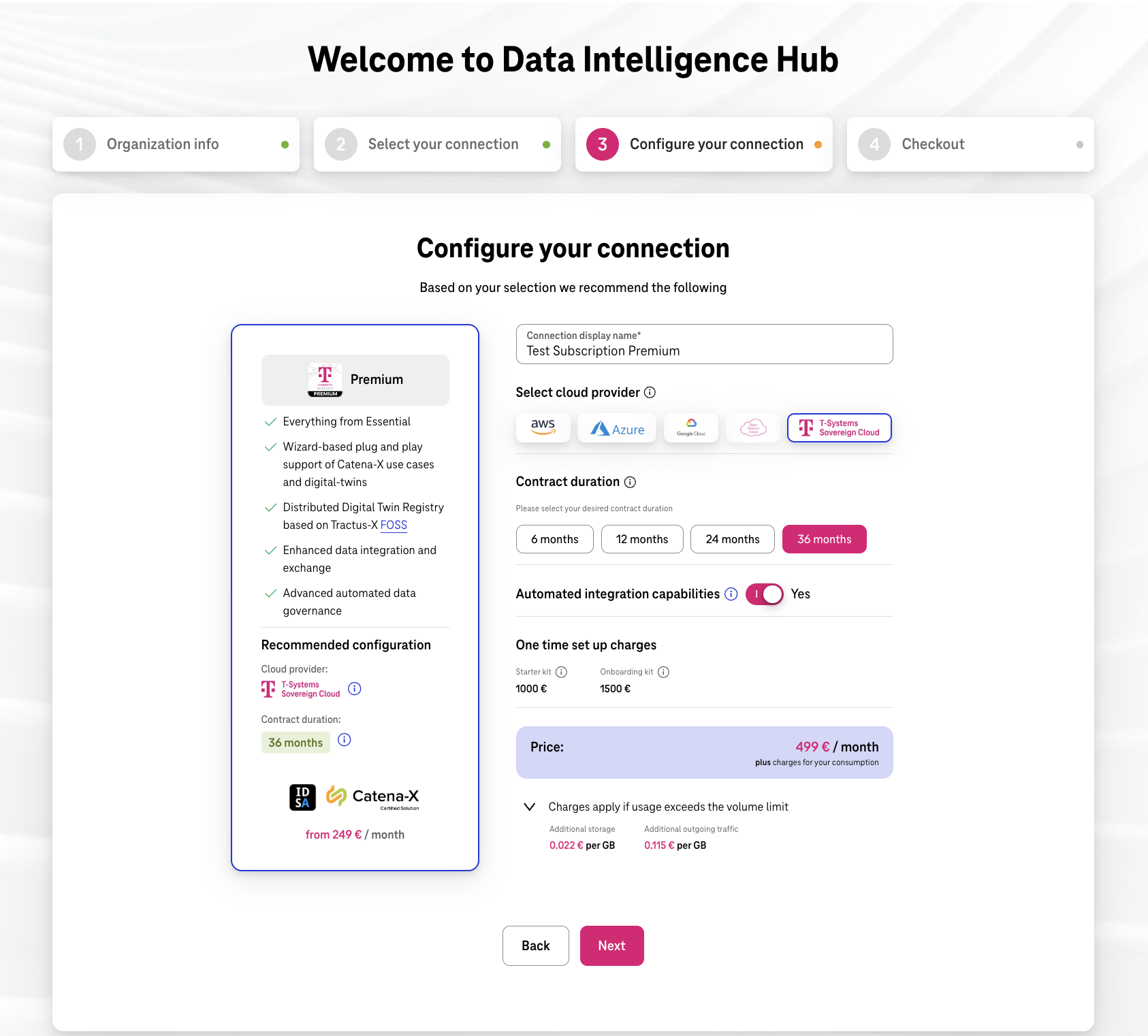Open info icon for Automated integration capabilities

[x=731, y=594]
